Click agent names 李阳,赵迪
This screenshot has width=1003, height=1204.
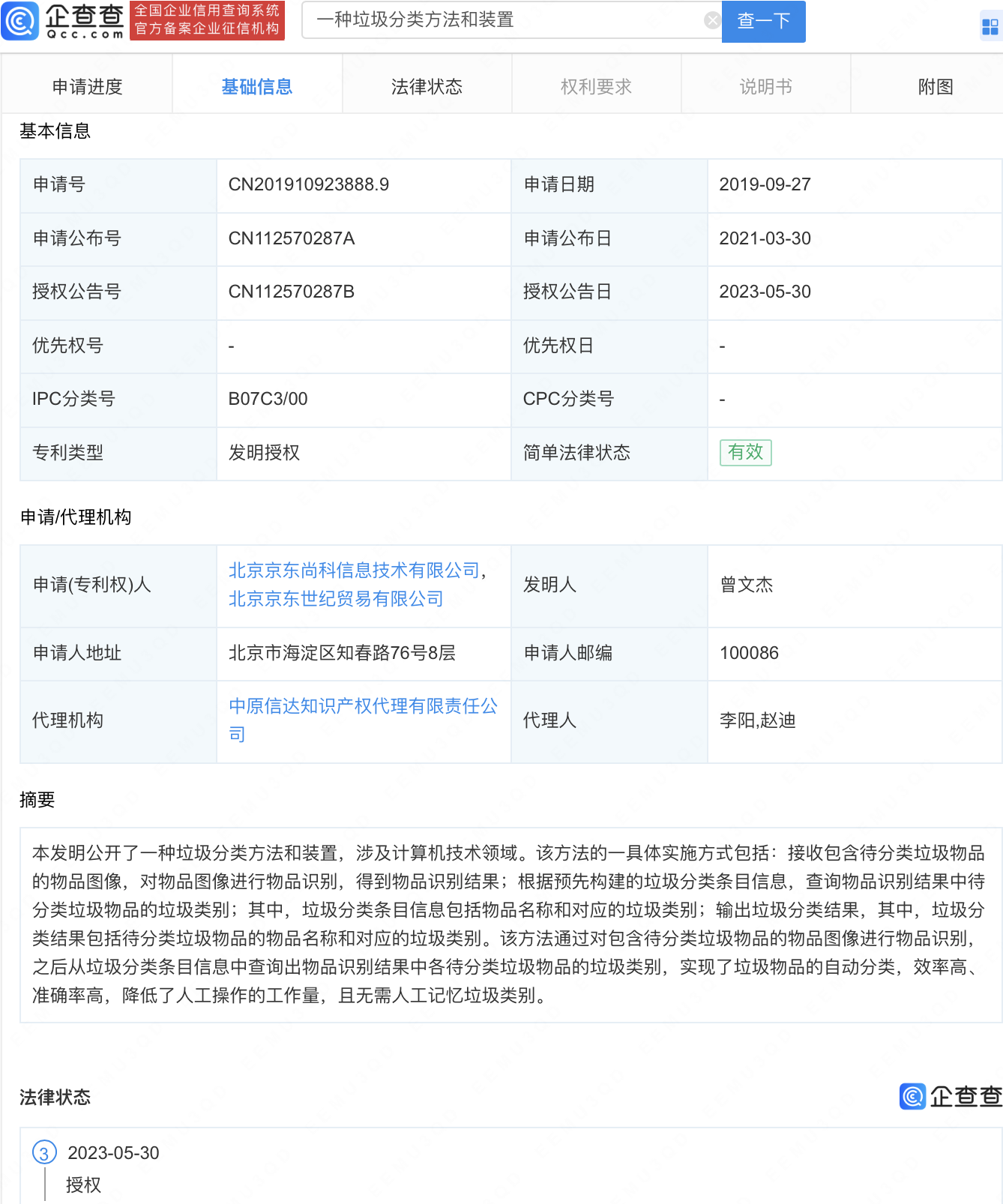(757, 720)
